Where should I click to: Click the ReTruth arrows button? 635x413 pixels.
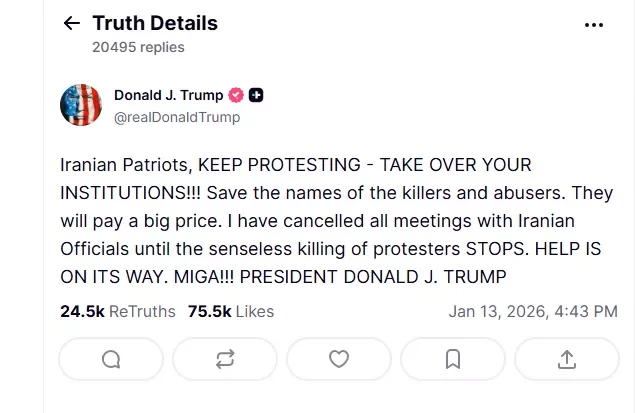225,358
